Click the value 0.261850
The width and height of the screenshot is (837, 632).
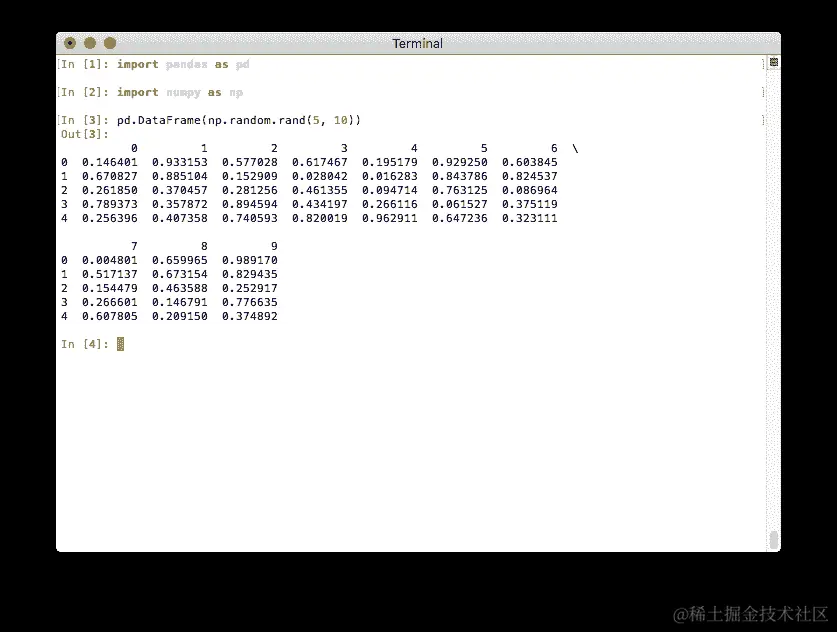(109, 190)
